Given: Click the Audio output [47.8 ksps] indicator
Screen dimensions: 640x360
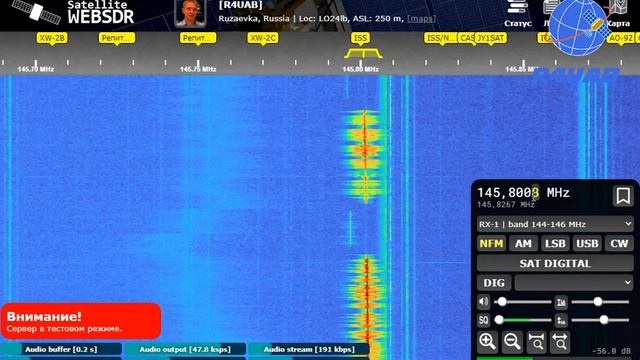Looking at the screenshot, I should click(x=185, y=349).
